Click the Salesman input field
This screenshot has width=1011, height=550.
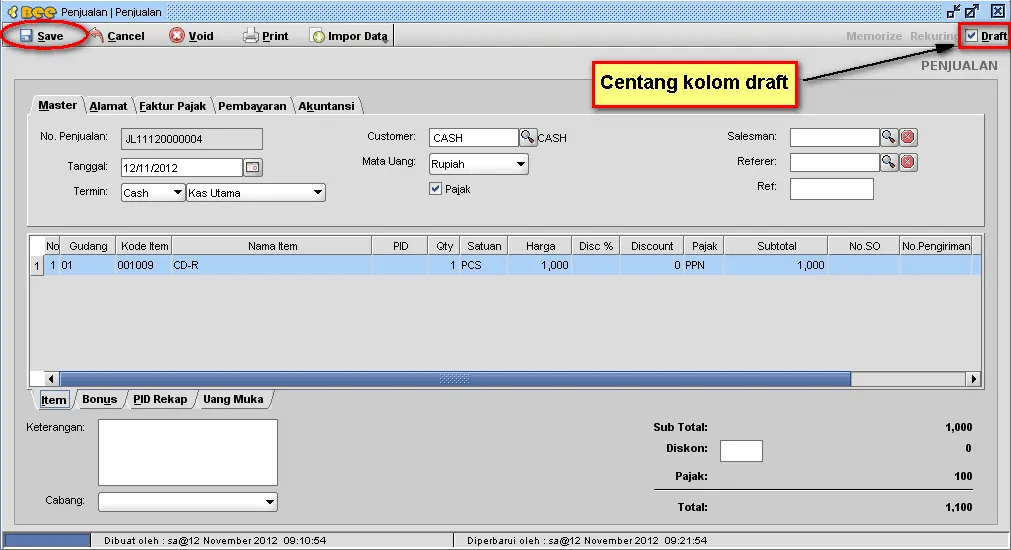pos(834,137)
